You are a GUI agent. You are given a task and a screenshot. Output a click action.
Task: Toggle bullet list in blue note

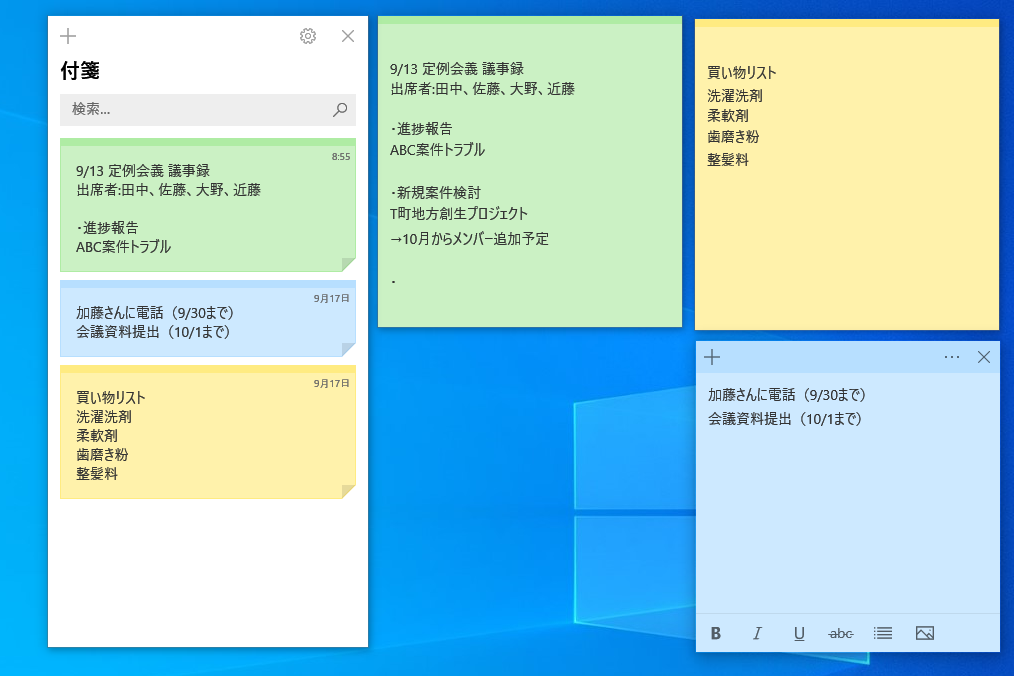coord(883,633)
